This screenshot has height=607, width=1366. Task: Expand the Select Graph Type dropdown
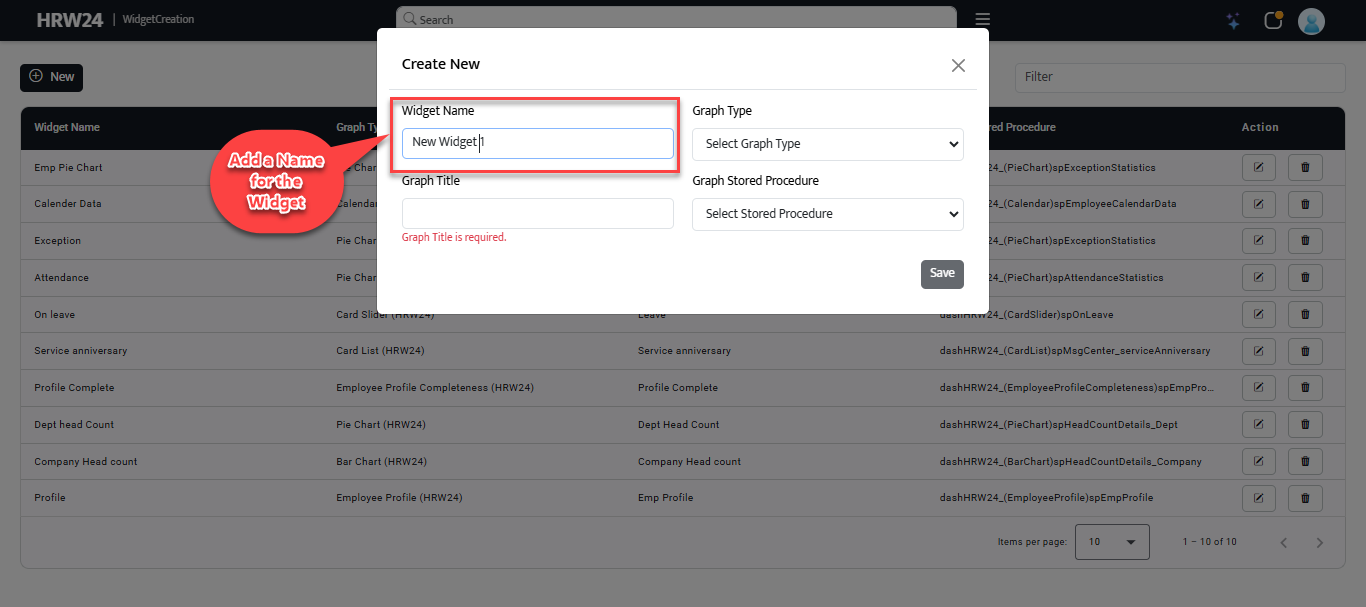coord(827,144)
